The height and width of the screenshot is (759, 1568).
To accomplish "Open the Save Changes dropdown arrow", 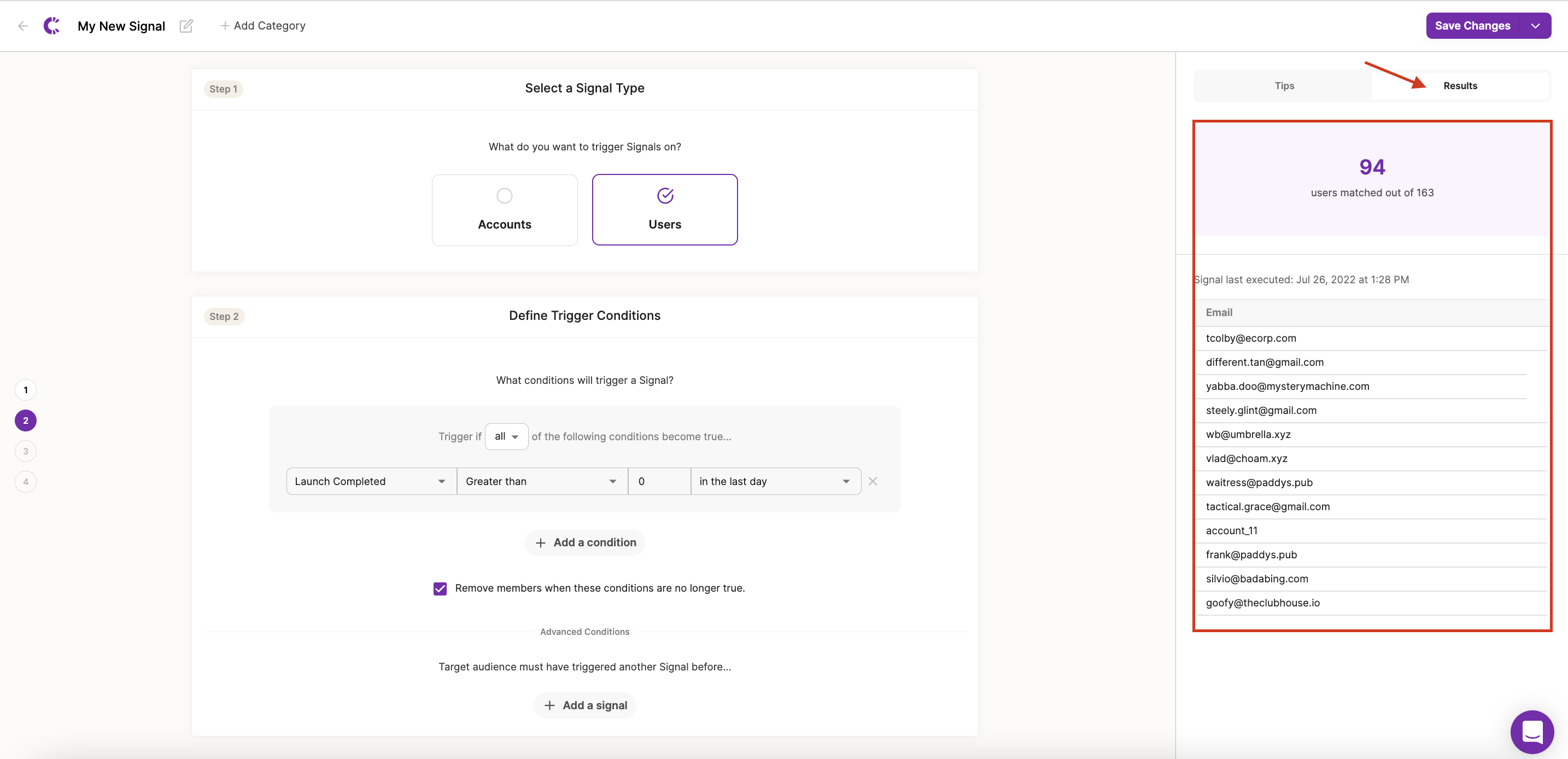I will click(x=1535, y=26).
